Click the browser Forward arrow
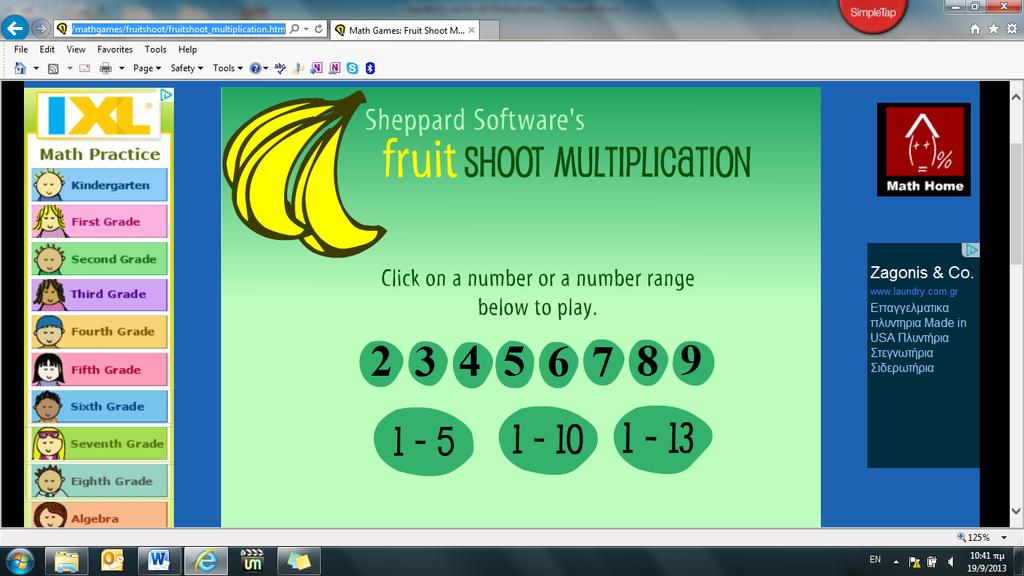The image size is (1024, 576). (x=40, y=29)
